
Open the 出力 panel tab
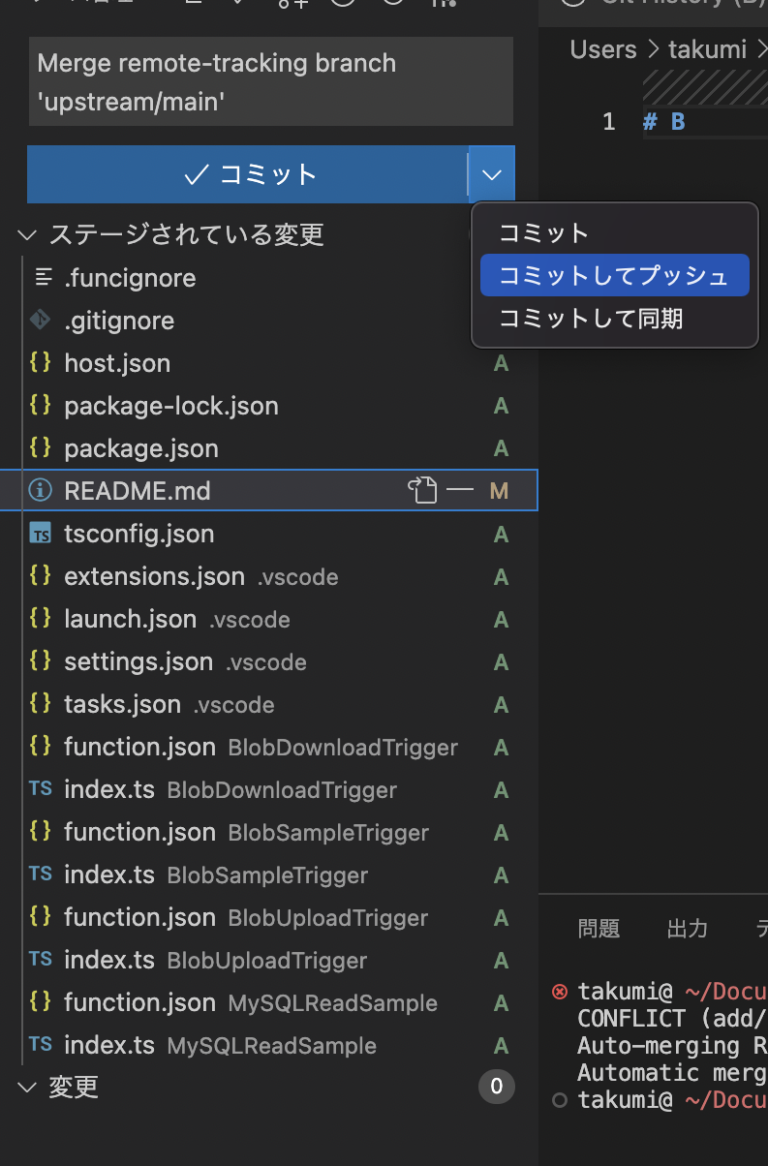coord(687,929)
